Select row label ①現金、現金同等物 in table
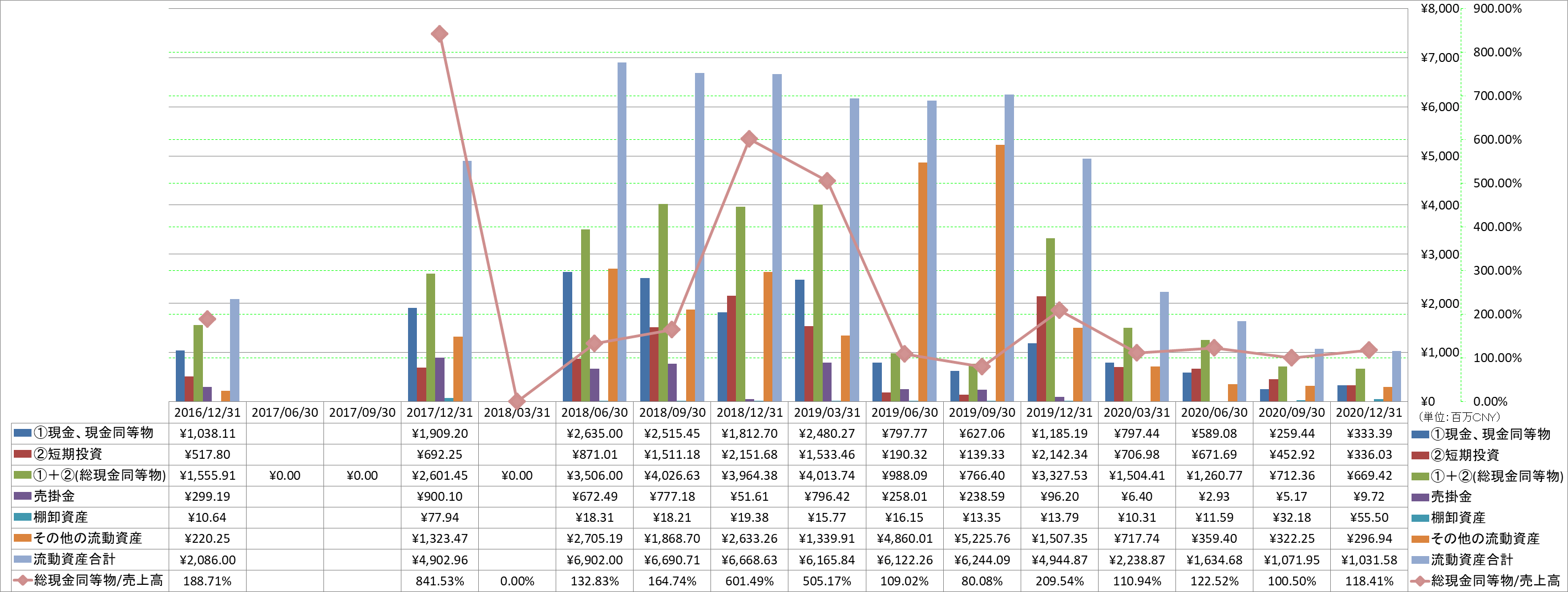This screenshot has height=592, width=1568. pyautogui.click(x=93, y=433)
